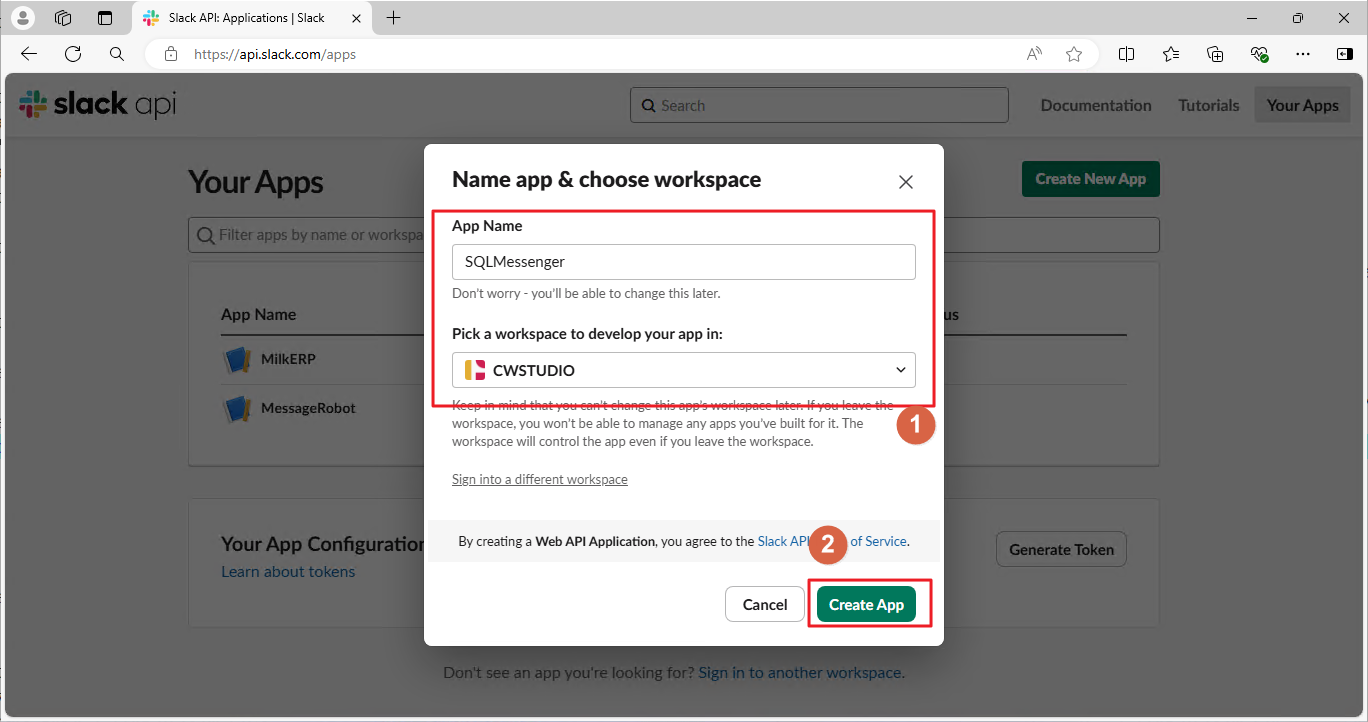Go back to previous page

[x=29, y=54]
